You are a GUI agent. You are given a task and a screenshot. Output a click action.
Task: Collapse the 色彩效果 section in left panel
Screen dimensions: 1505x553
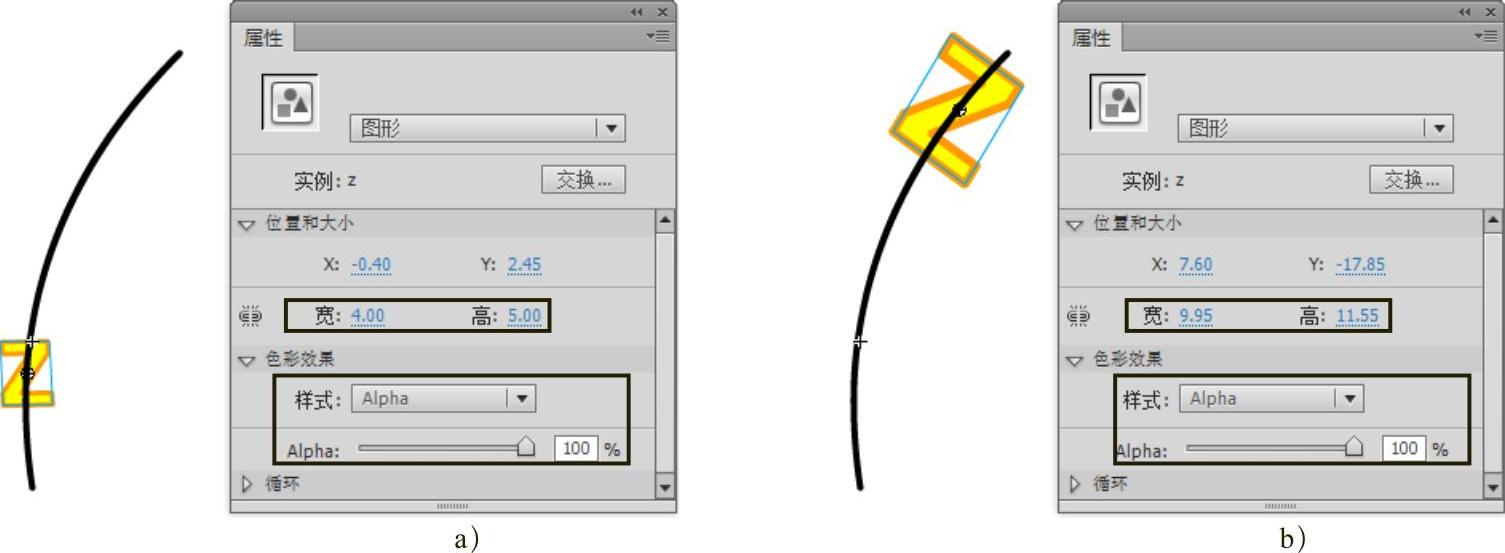point(247,361)
